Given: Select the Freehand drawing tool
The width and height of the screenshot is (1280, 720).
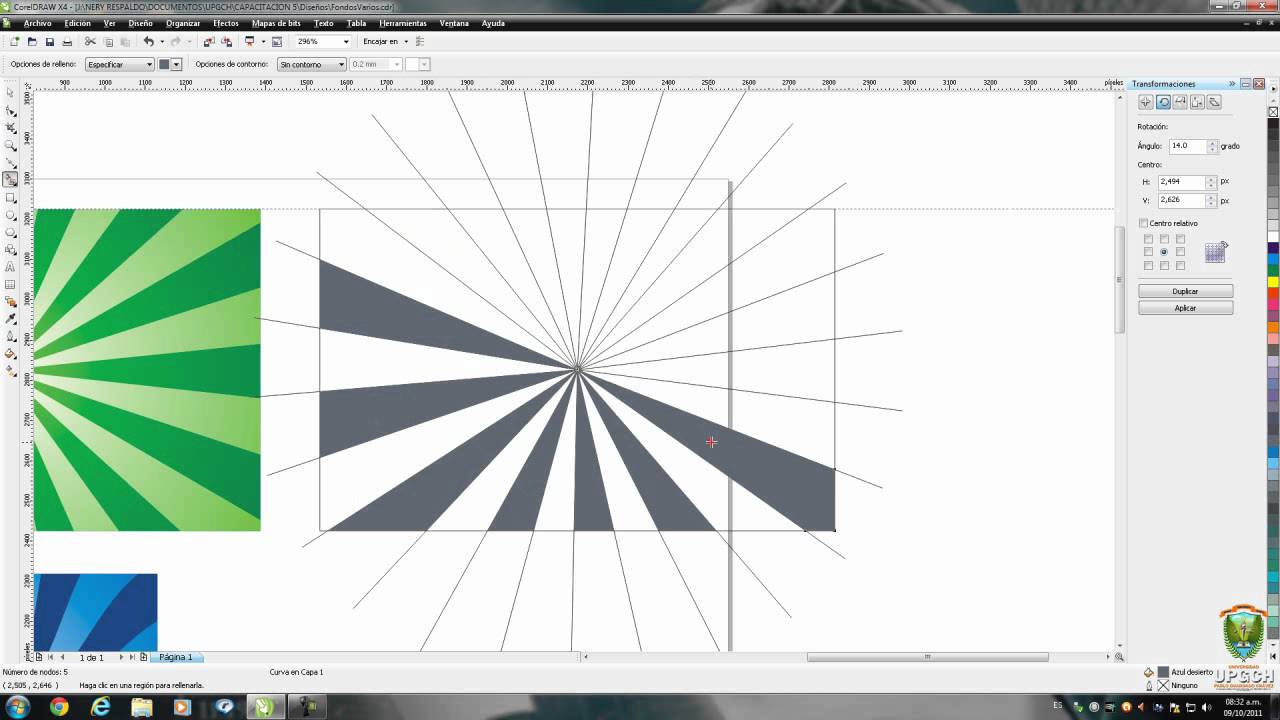Looking at the screenshot, I should (11, 162).
